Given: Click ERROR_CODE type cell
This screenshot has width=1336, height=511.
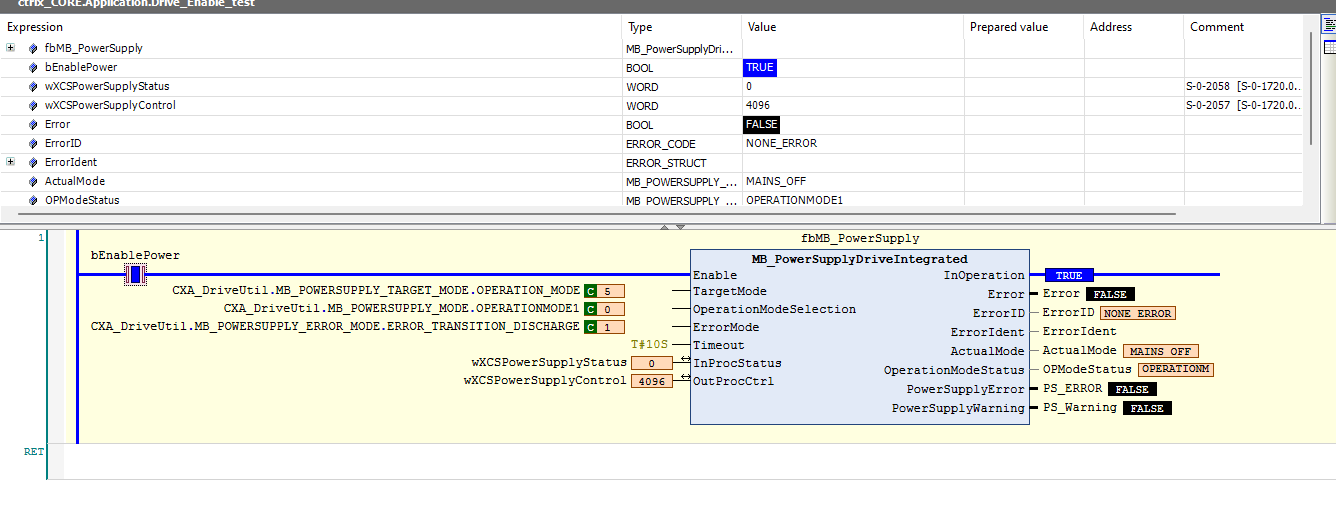Looking at the screenshot, I should click(660, 144).
